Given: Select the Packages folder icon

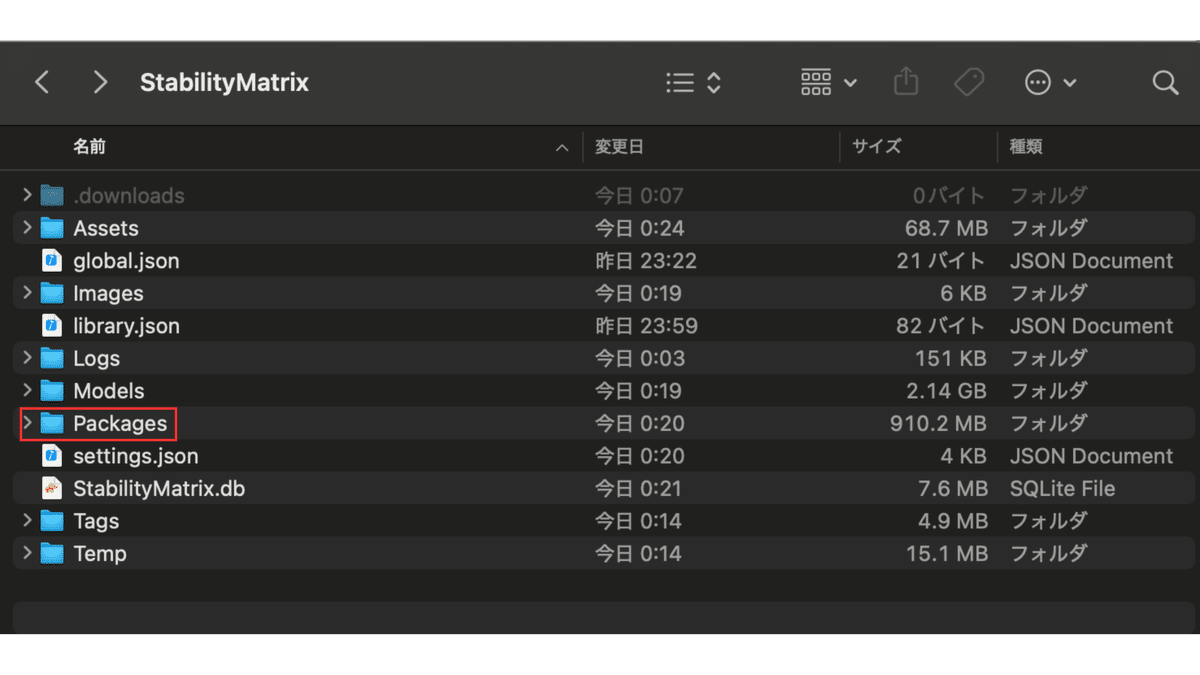Looking at the screenshot, I should (52, 423).
